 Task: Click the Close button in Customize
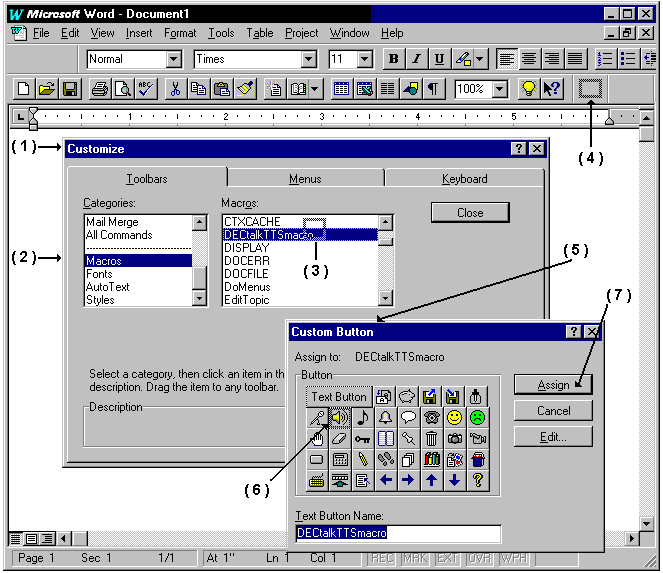[x=470, y=213]
